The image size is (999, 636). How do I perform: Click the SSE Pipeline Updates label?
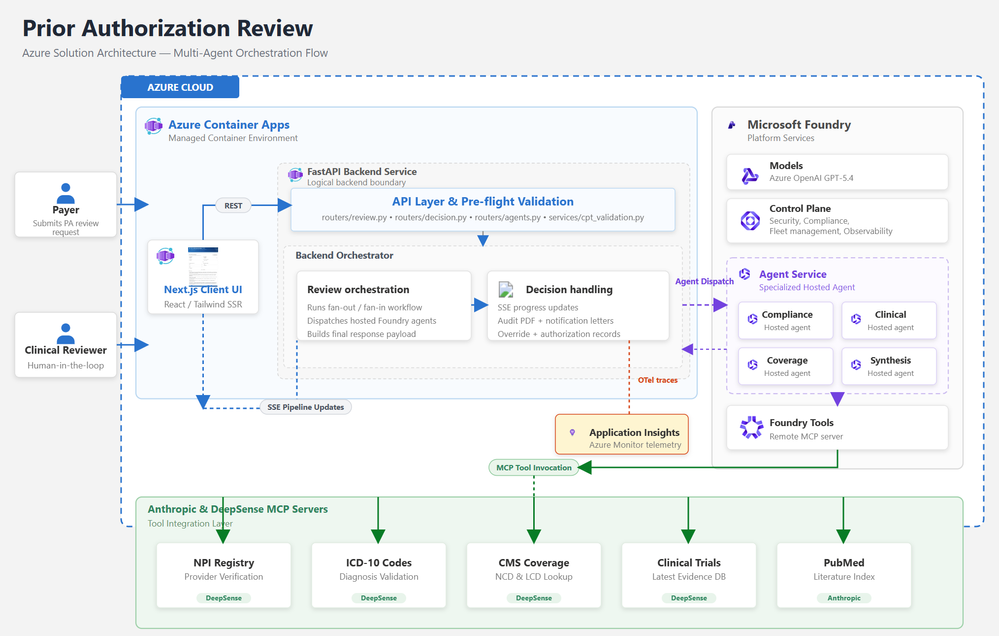coord(306,407)
